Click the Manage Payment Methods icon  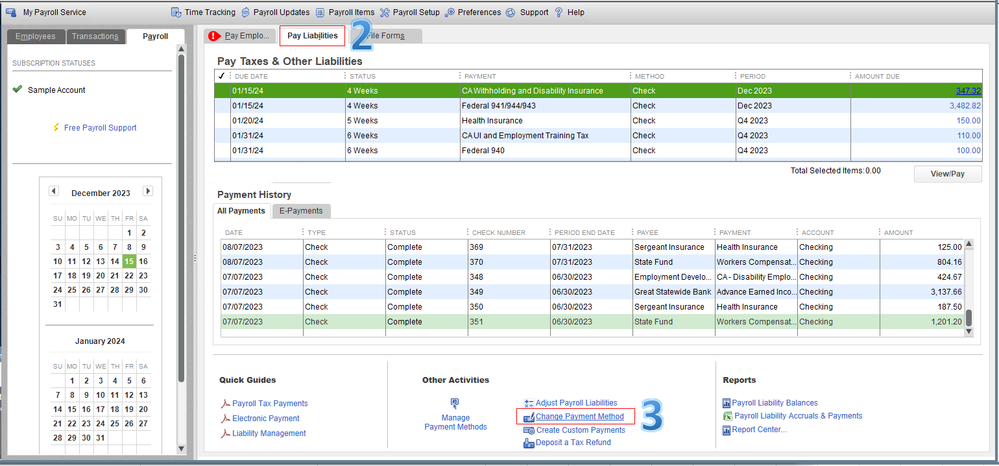click(455, 405)
